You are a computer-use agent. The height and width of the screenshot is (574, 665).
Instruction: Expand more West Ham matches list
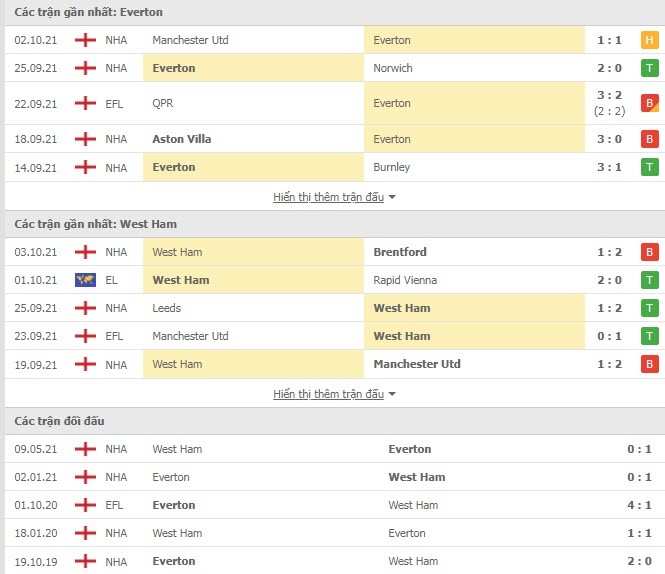click(328, 394)
